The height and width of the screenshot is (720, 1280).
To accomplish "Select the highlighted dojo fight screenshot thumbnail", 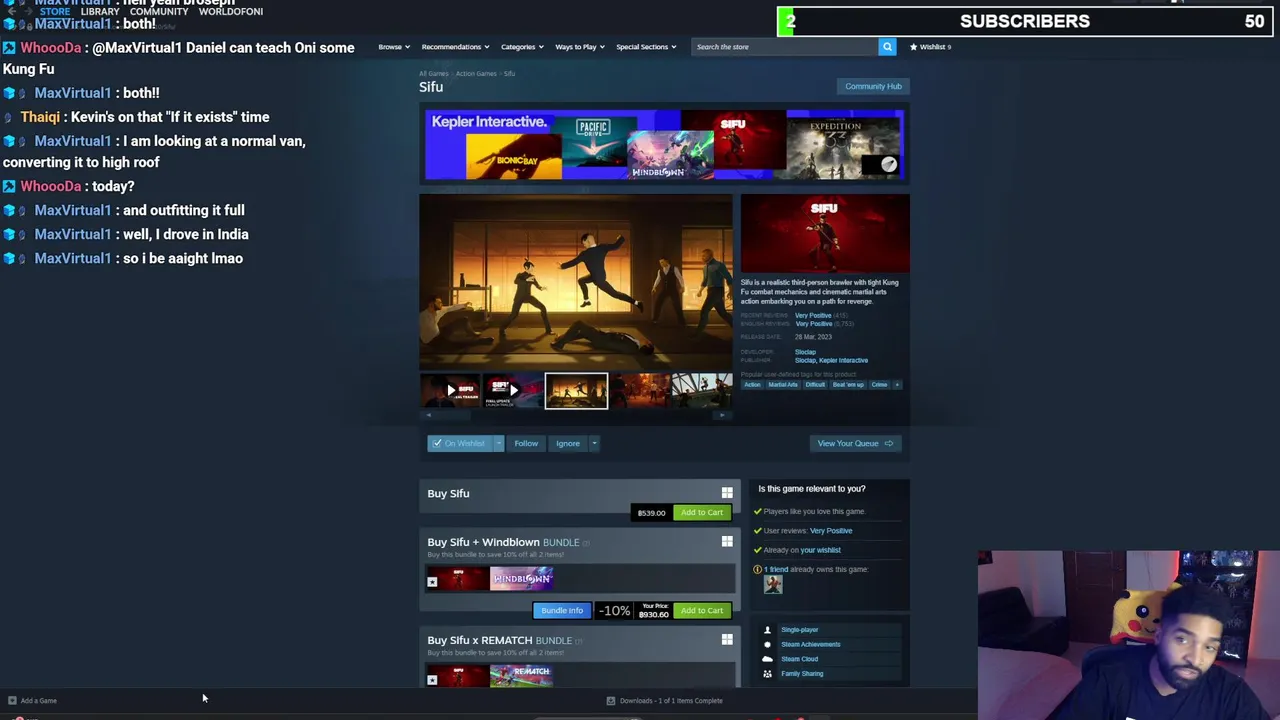I will (576, 390).
